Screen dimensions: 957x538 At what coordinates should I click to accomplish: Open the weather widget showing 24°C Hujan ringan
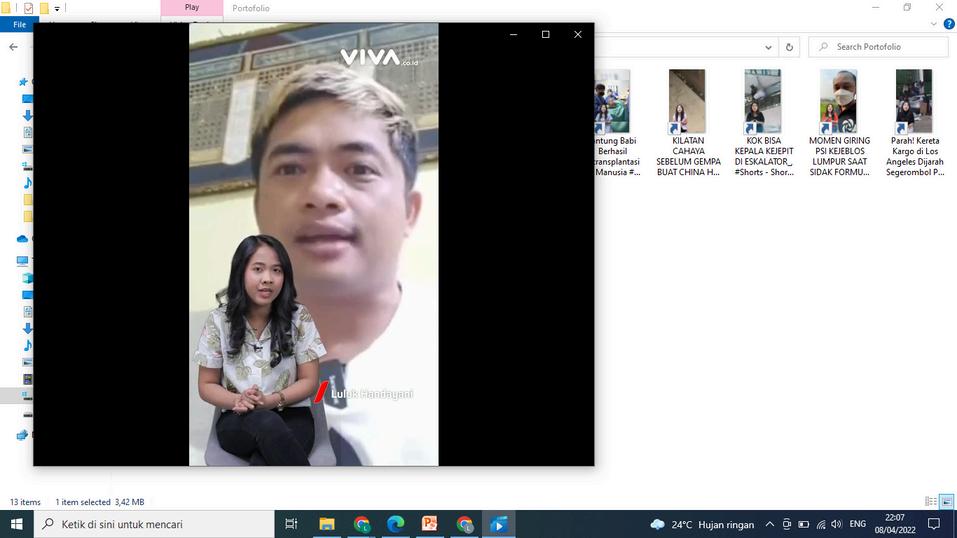pos(701,524)
